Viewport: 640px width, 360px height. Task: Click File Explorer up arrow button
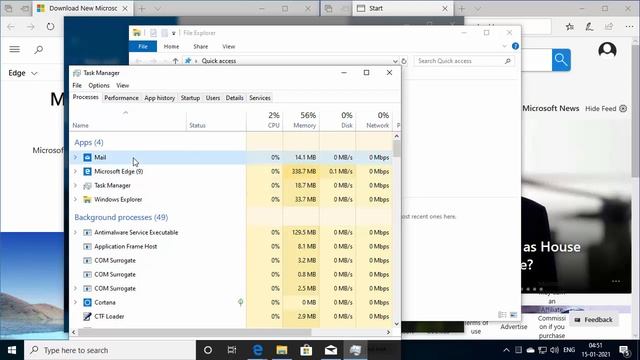176,61
